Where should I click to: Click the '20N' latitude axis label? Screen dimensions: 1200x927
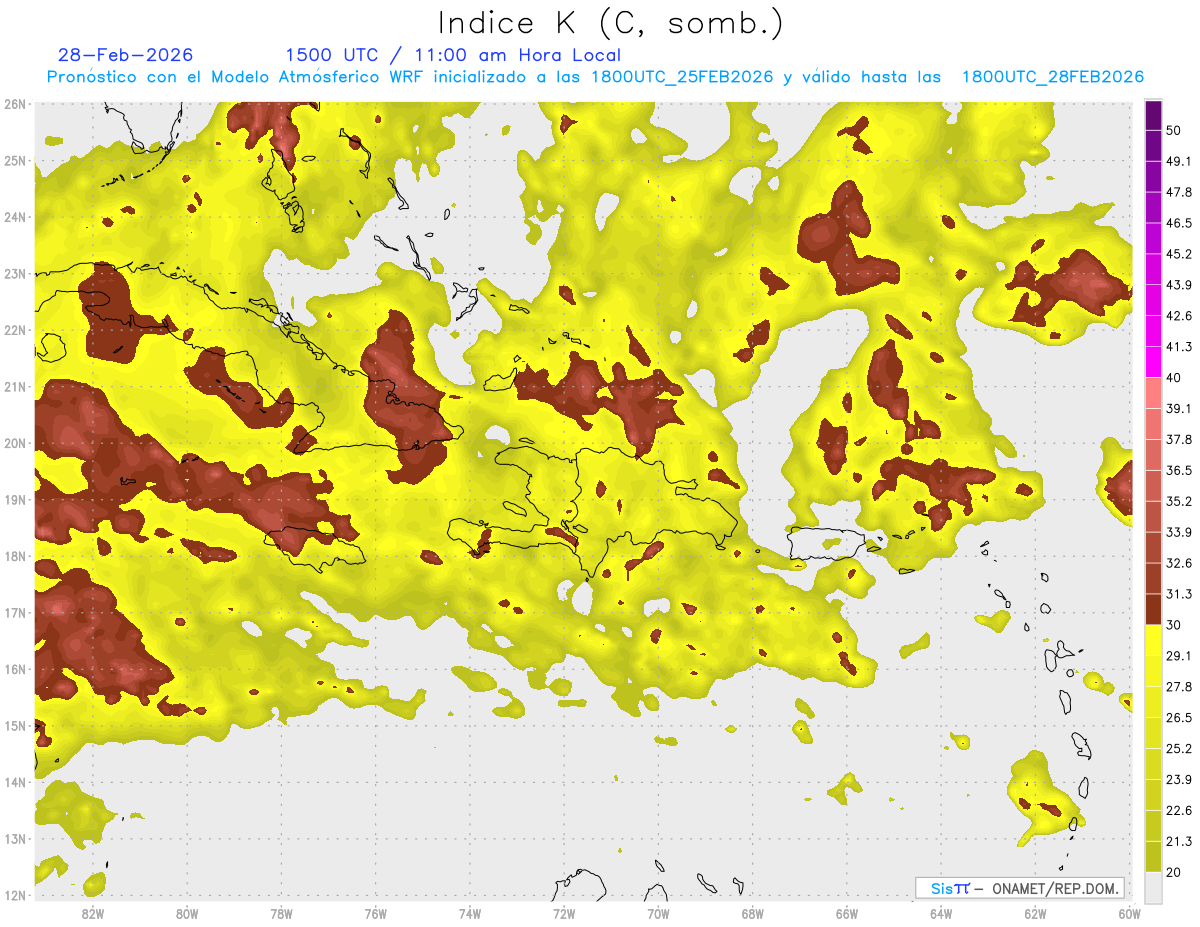15,443
